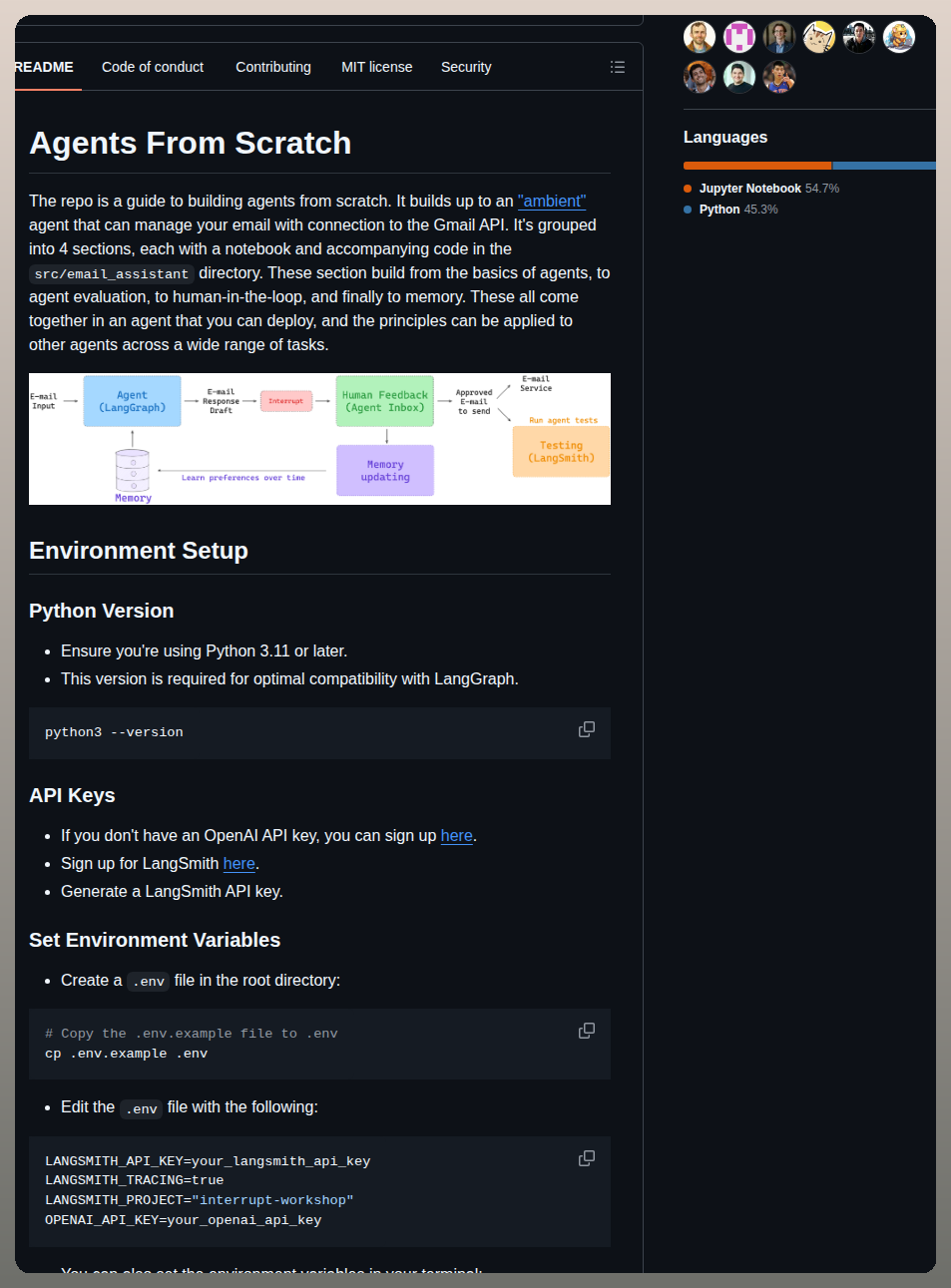Open the cartoon cat contributor avatar
Viewport: 951px width, 1288px height.
[x=819, y=37]
